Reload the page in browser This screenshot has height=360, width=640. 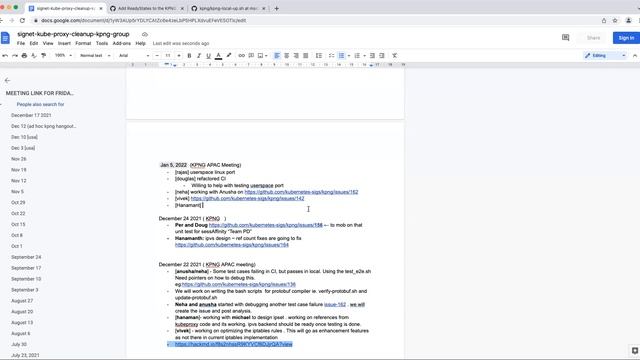click(22, 20)
